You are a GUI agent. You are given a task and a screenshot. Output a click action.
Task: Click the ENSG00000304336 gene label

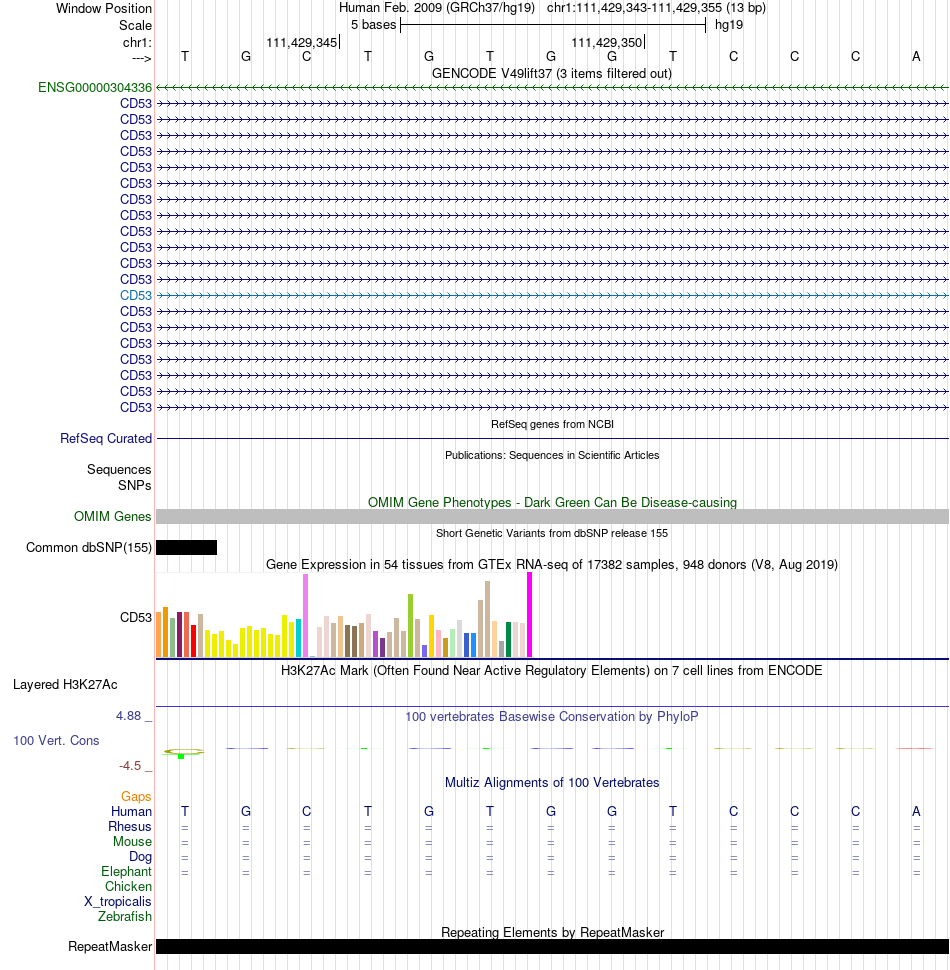(x=95, y=87)
